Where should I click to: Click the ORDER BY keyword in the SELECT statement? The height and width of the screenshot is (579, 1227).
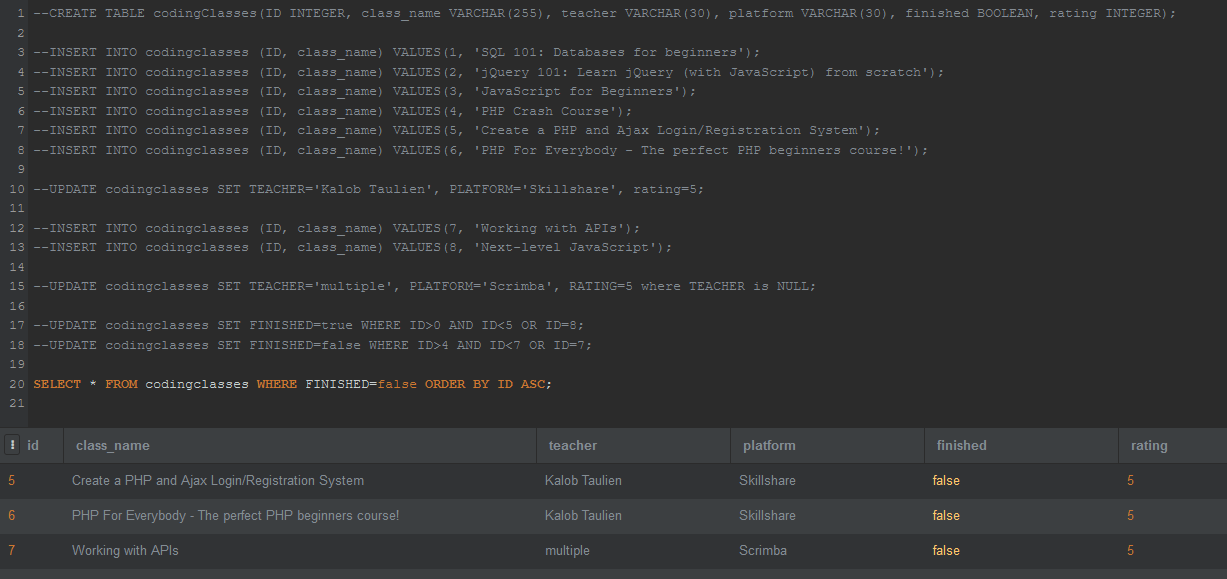(x=457, y=384)
